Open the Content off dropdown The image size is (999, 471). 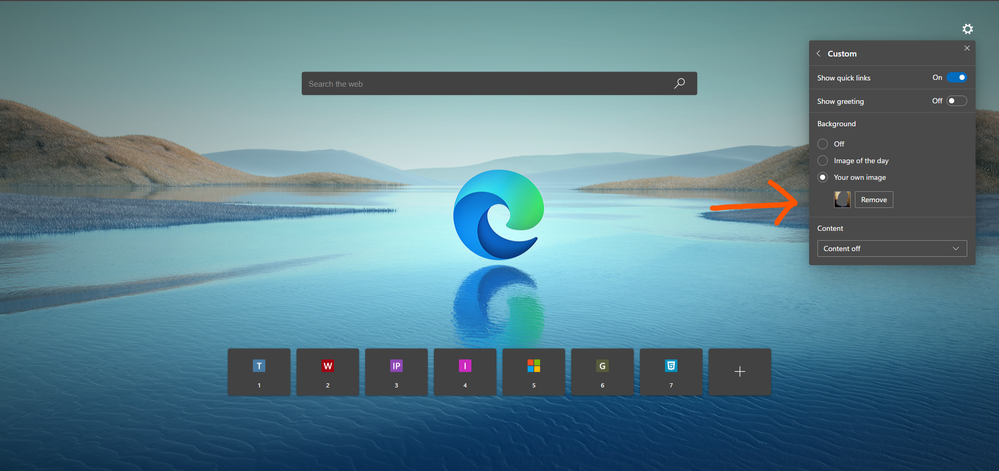[x=892, y=249]
